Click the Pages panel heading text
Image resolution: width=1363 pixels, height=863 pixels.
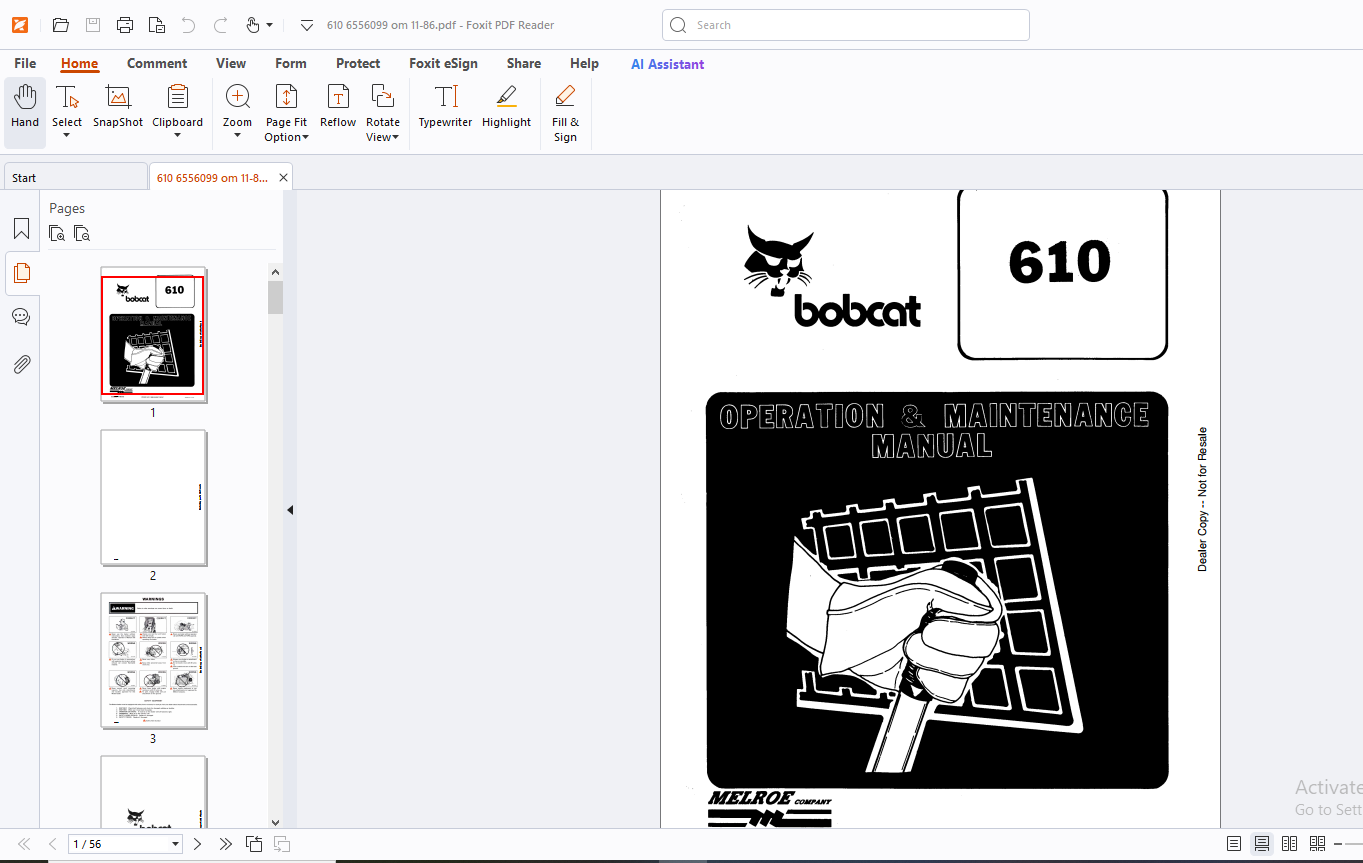[x=67, y=208]
